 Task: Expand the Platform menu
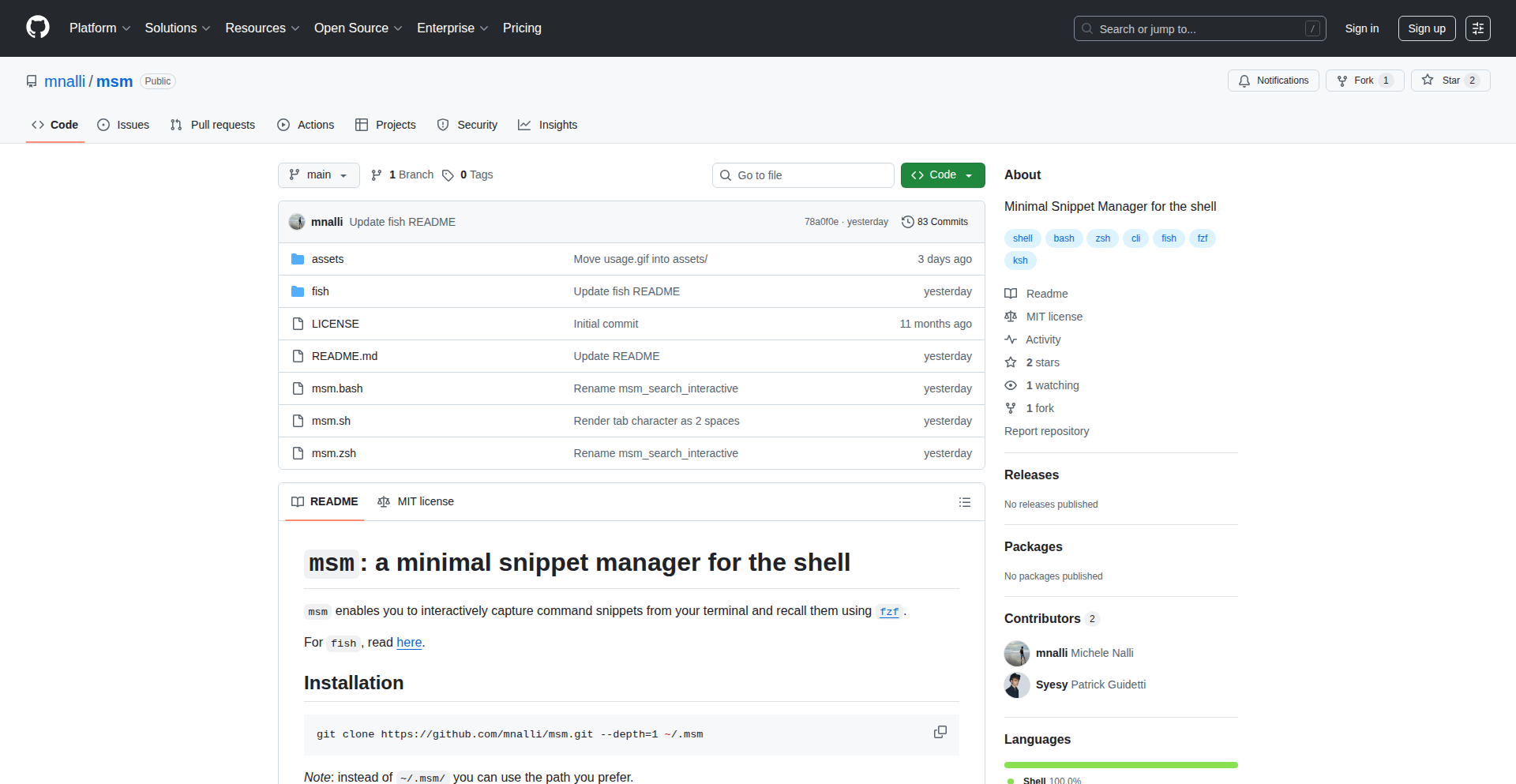100,28
